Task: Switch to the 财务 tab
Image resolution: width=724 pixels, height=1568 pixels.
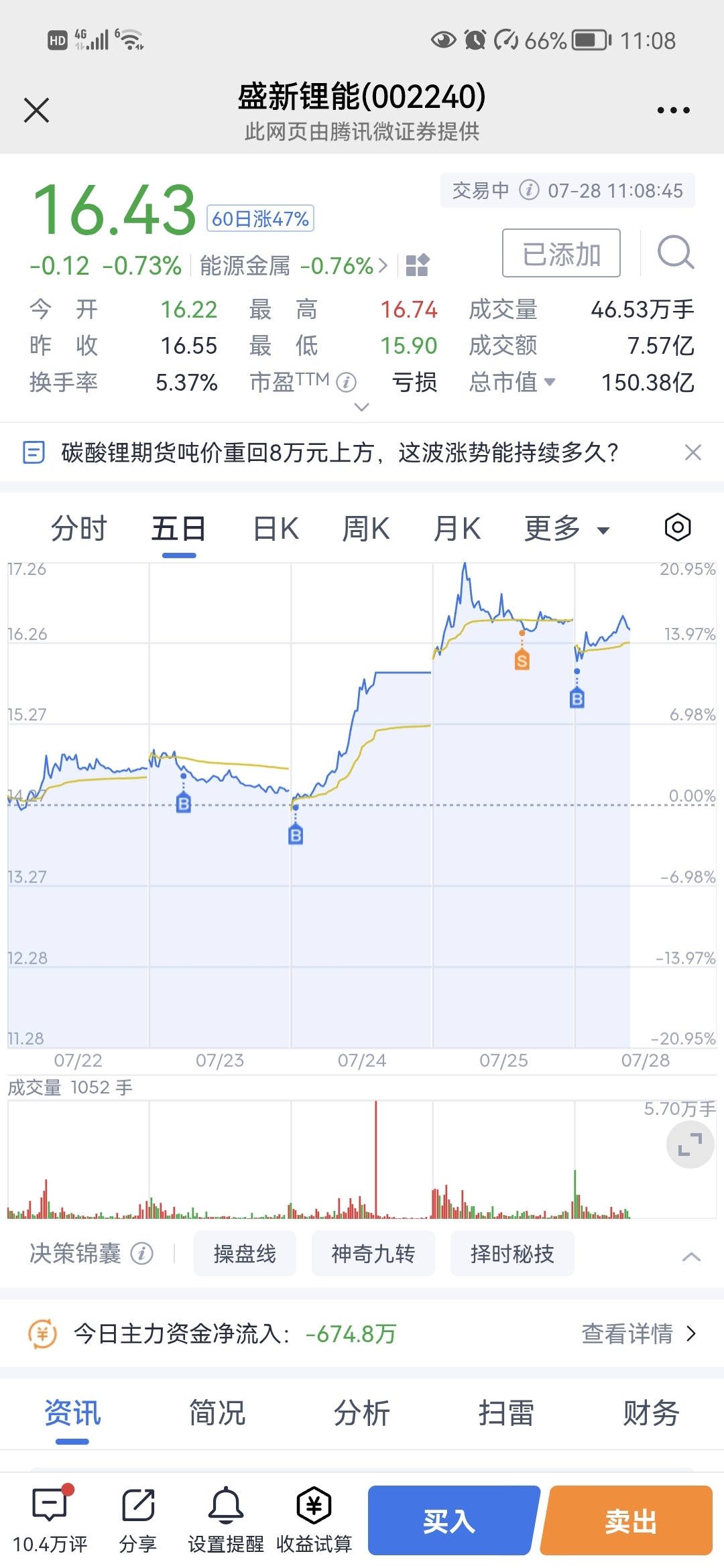Action: (x=651, y=1413)
